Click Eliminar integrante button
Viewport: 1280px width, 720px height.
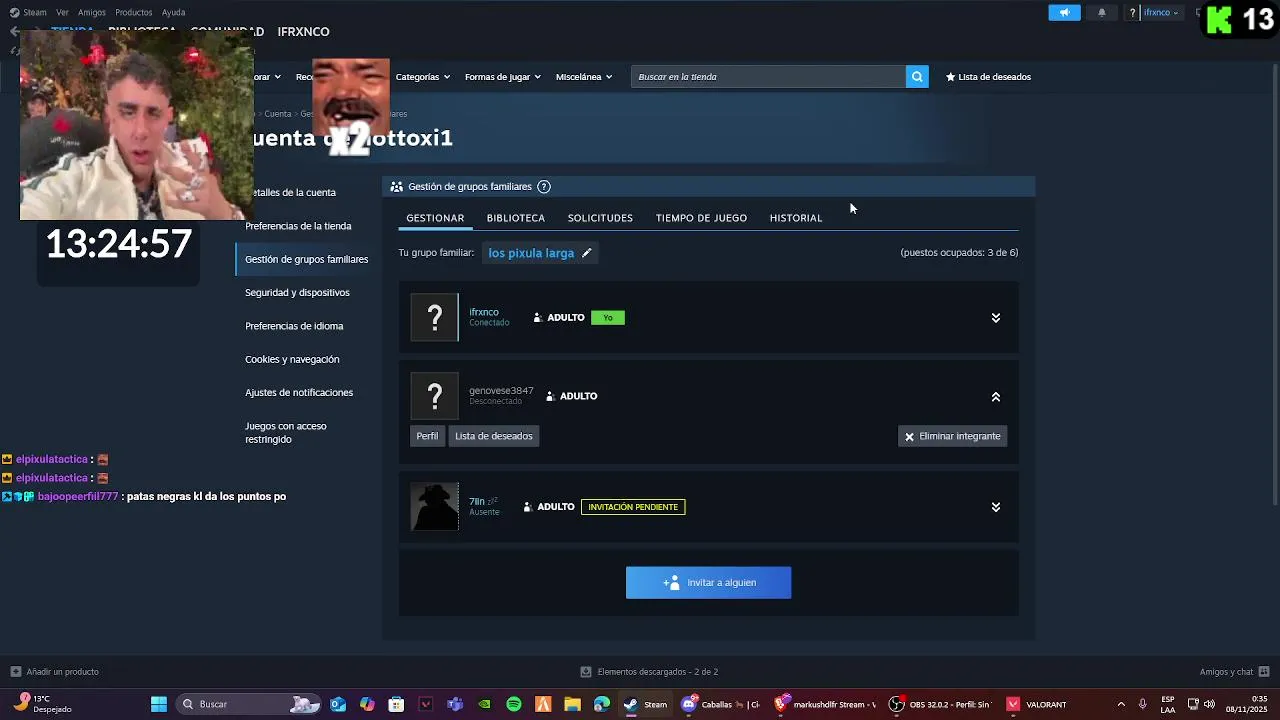[952, 436]
